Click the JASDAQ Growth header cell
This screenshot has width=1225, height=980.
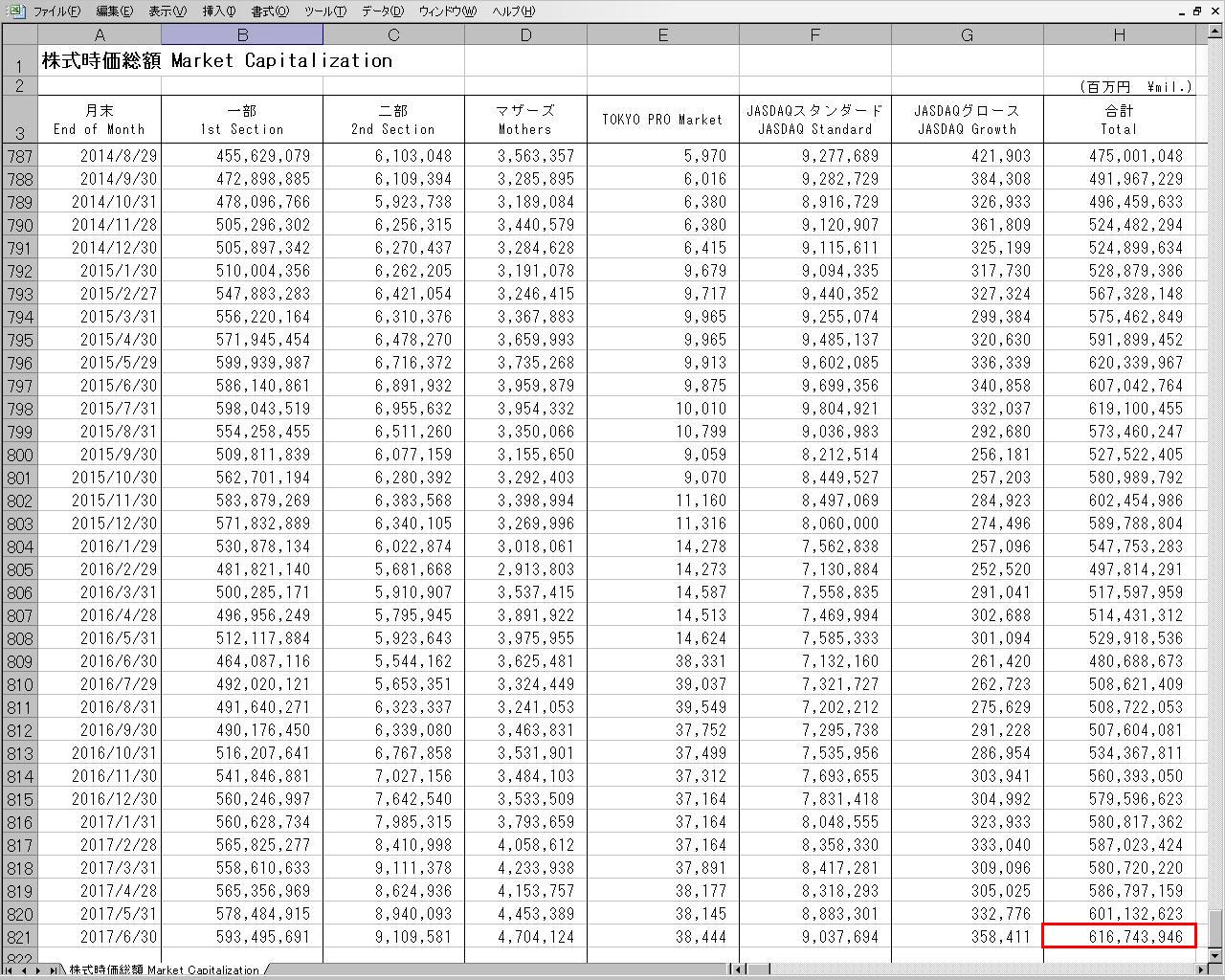968,120
